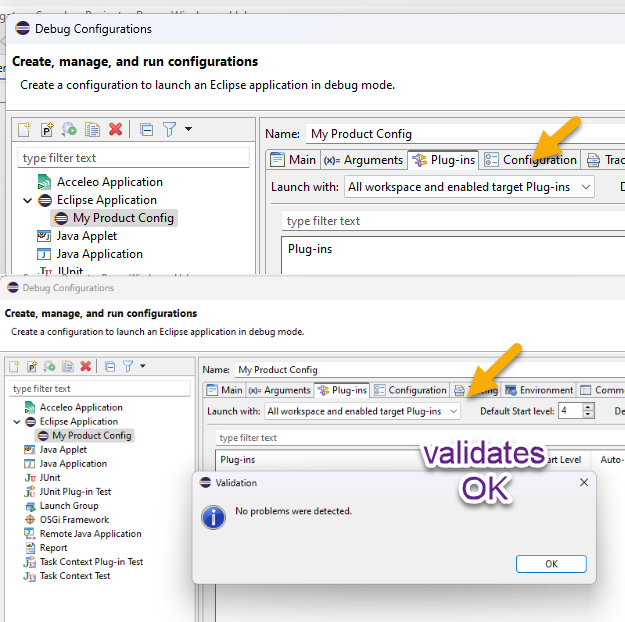Image resolution: width=625 pixels, height=622 pixels.
Task: Collapse Eclipse Application node in bottom dialog tree
Action: pos(17,421)
